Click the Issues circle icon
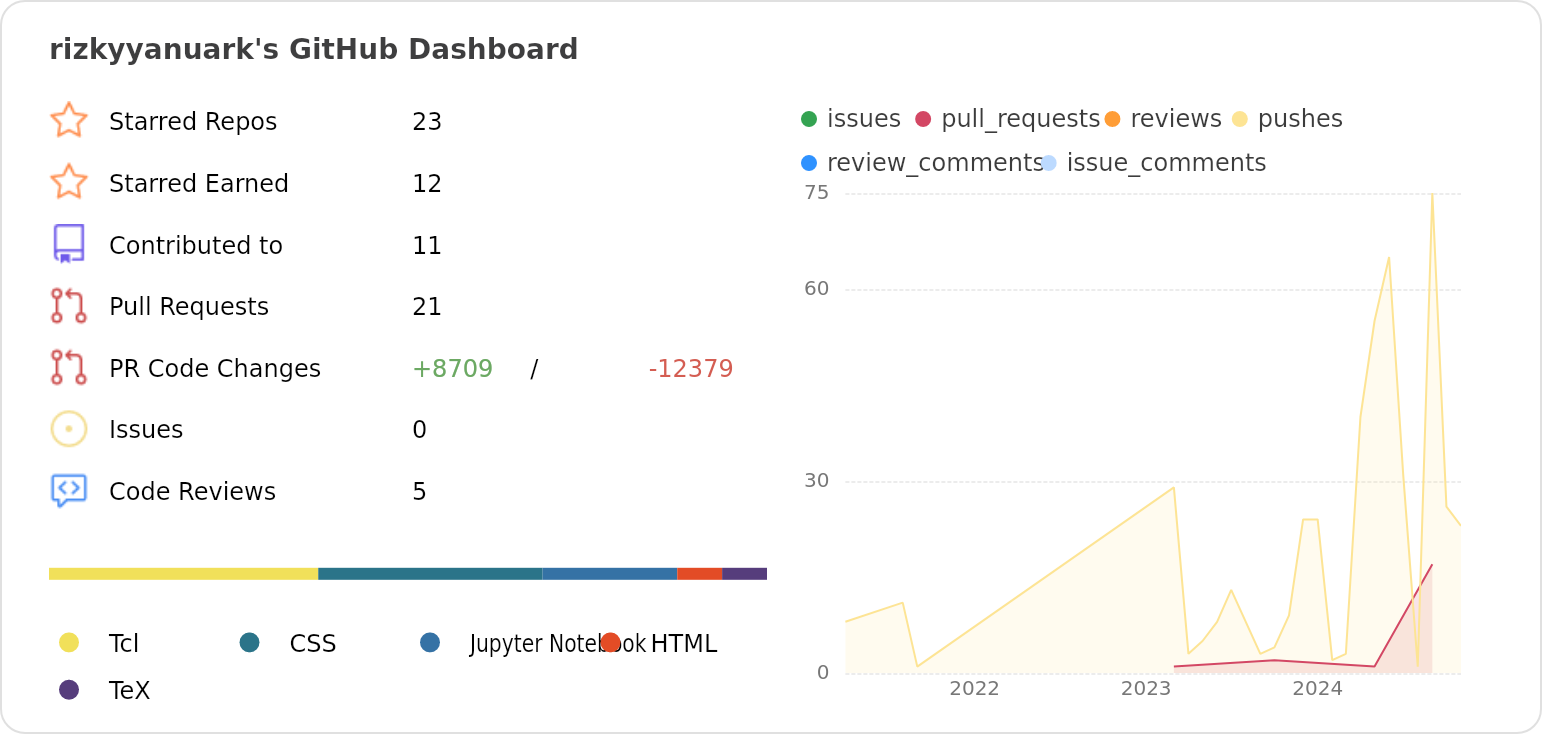The image size is (1542, 734). tap(69, 429)
